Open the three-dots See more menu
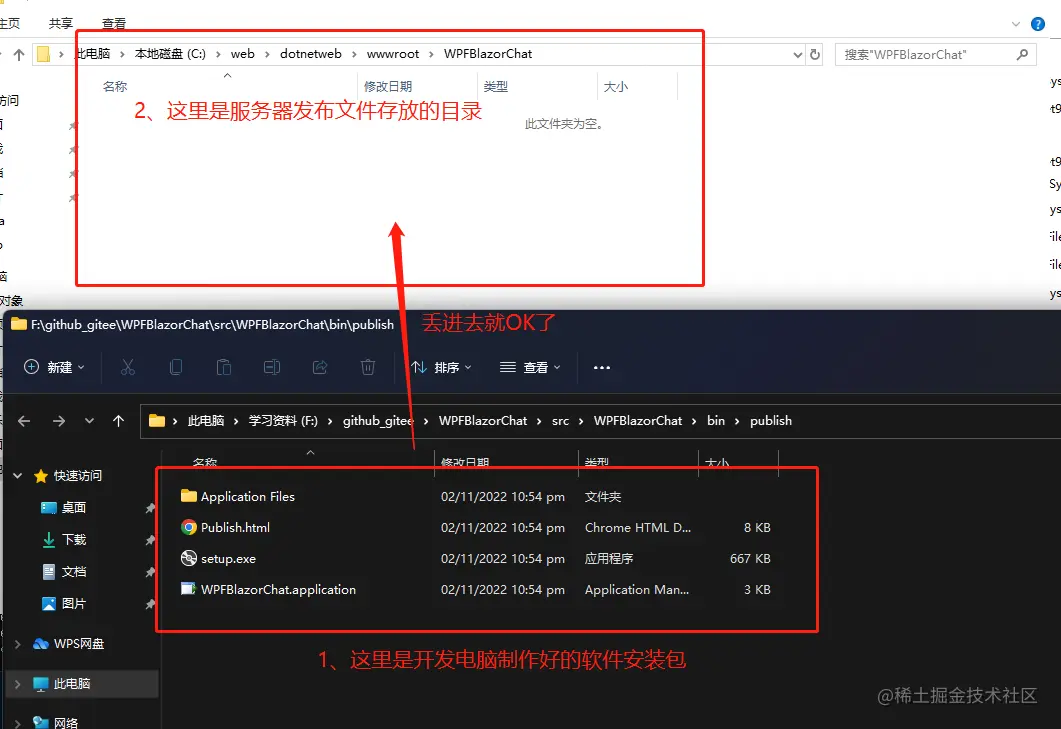The height and width of the screenshot is (729, 1061). click(602, 368)
